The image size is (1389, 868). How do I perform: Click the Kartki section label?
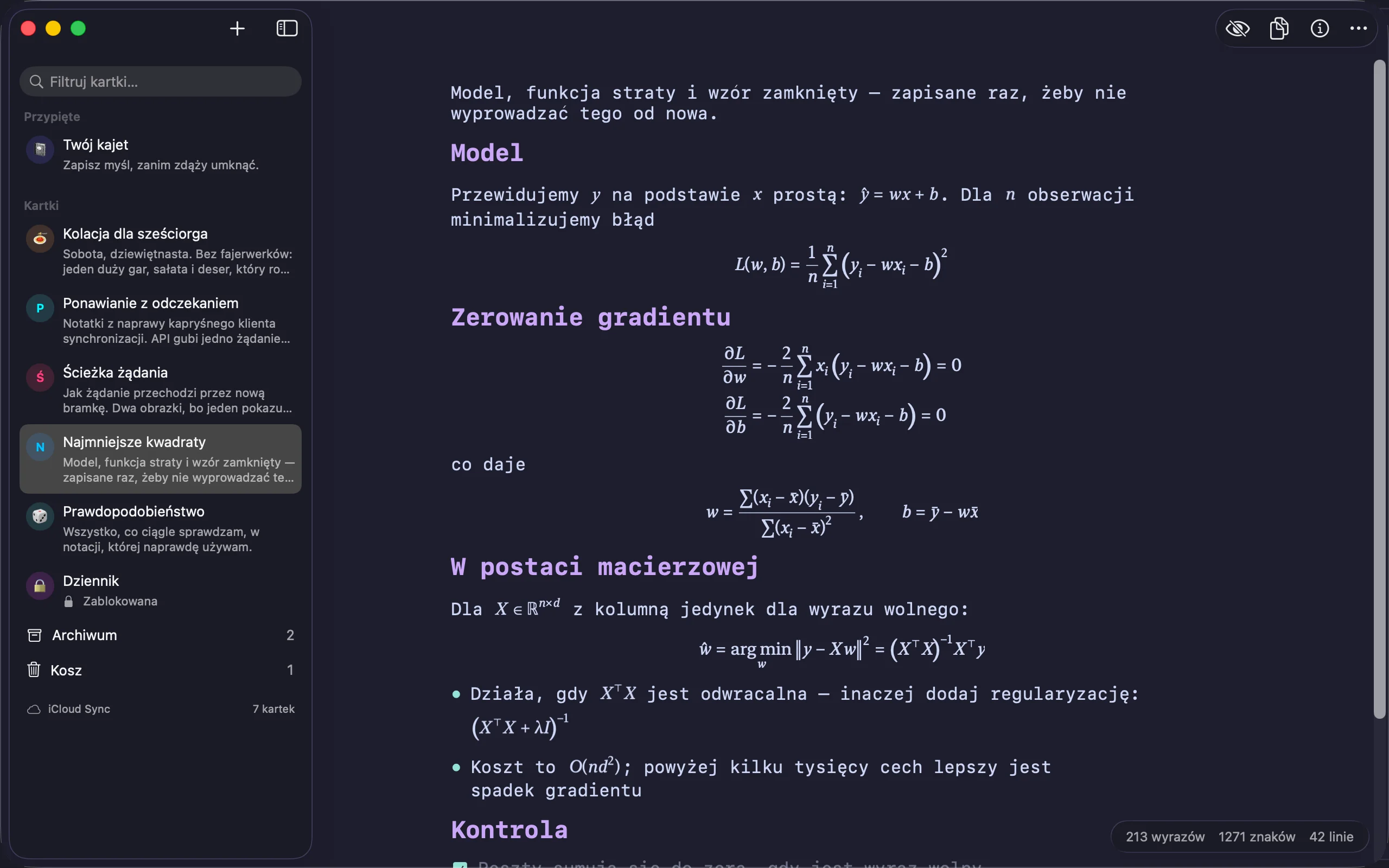pyautogui.click(x=41, y=206)
